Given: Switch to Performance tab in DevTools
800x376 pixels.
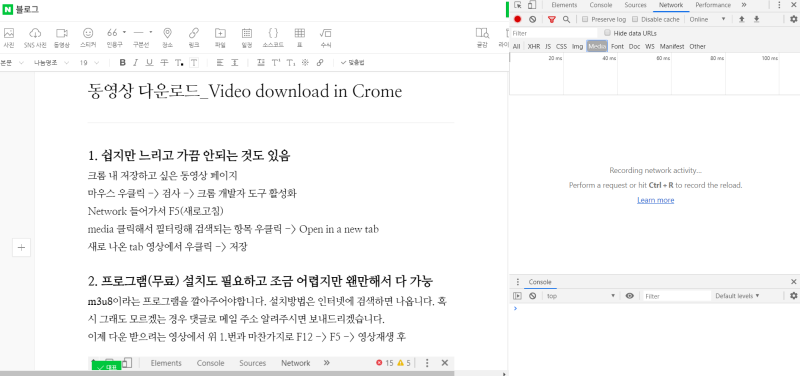Looking at the screenshot, I should click(x=713, y=5).
